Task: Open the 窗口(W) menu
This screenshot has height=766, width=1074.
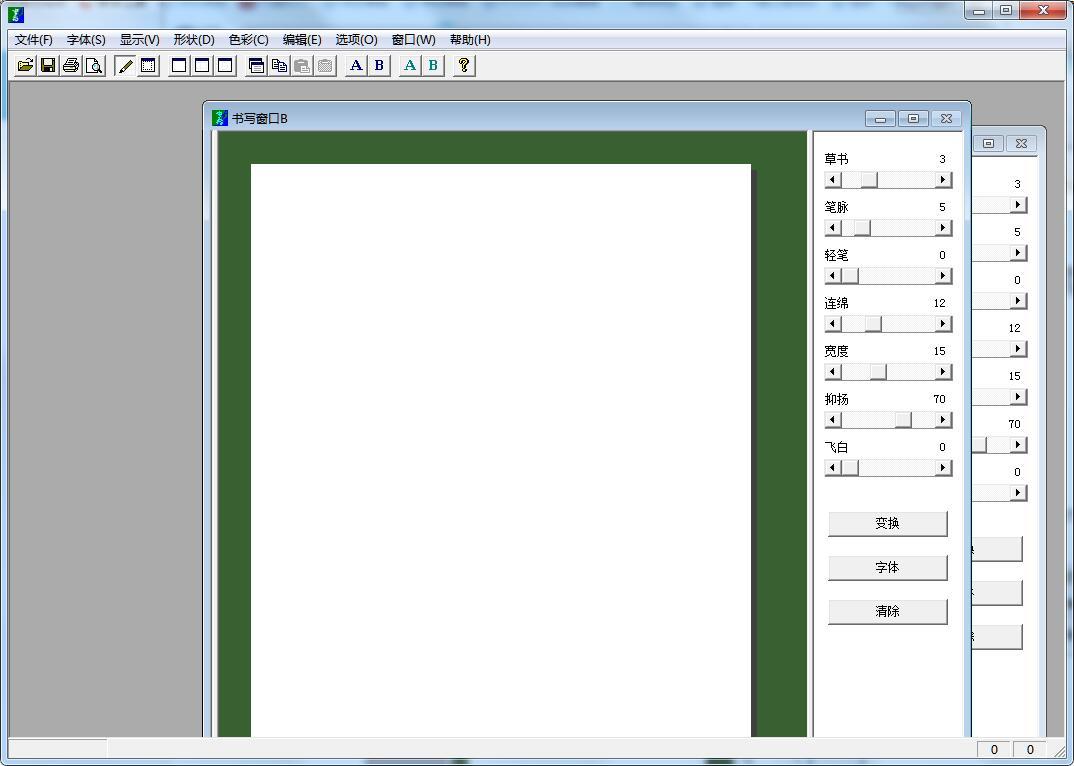Action: (x=413, y=40)
